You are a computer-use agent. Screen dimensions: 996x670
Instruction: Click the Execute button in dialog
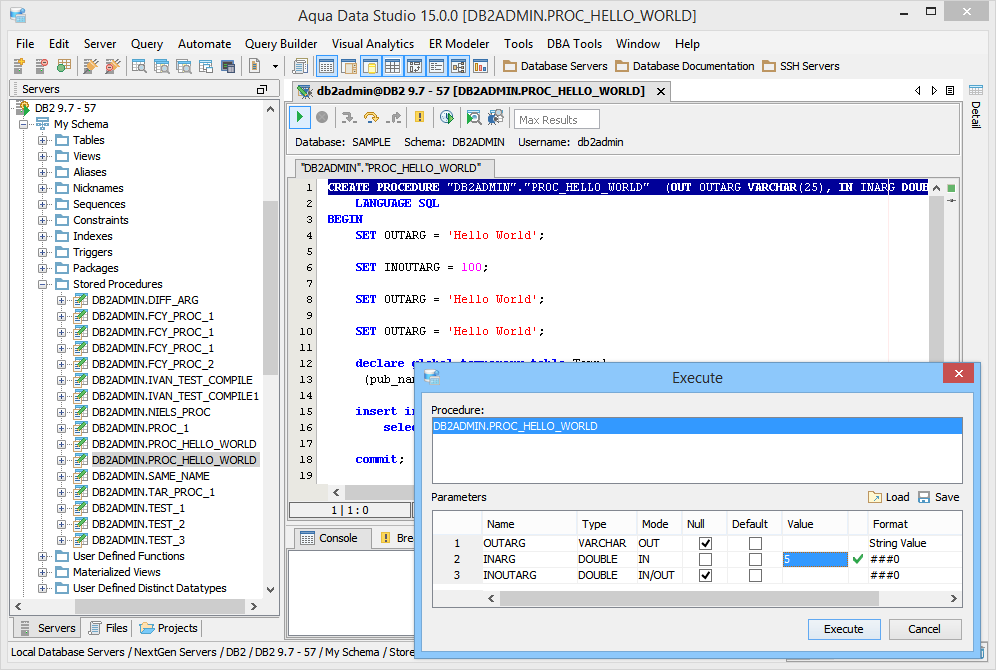[x=843, y=629]
